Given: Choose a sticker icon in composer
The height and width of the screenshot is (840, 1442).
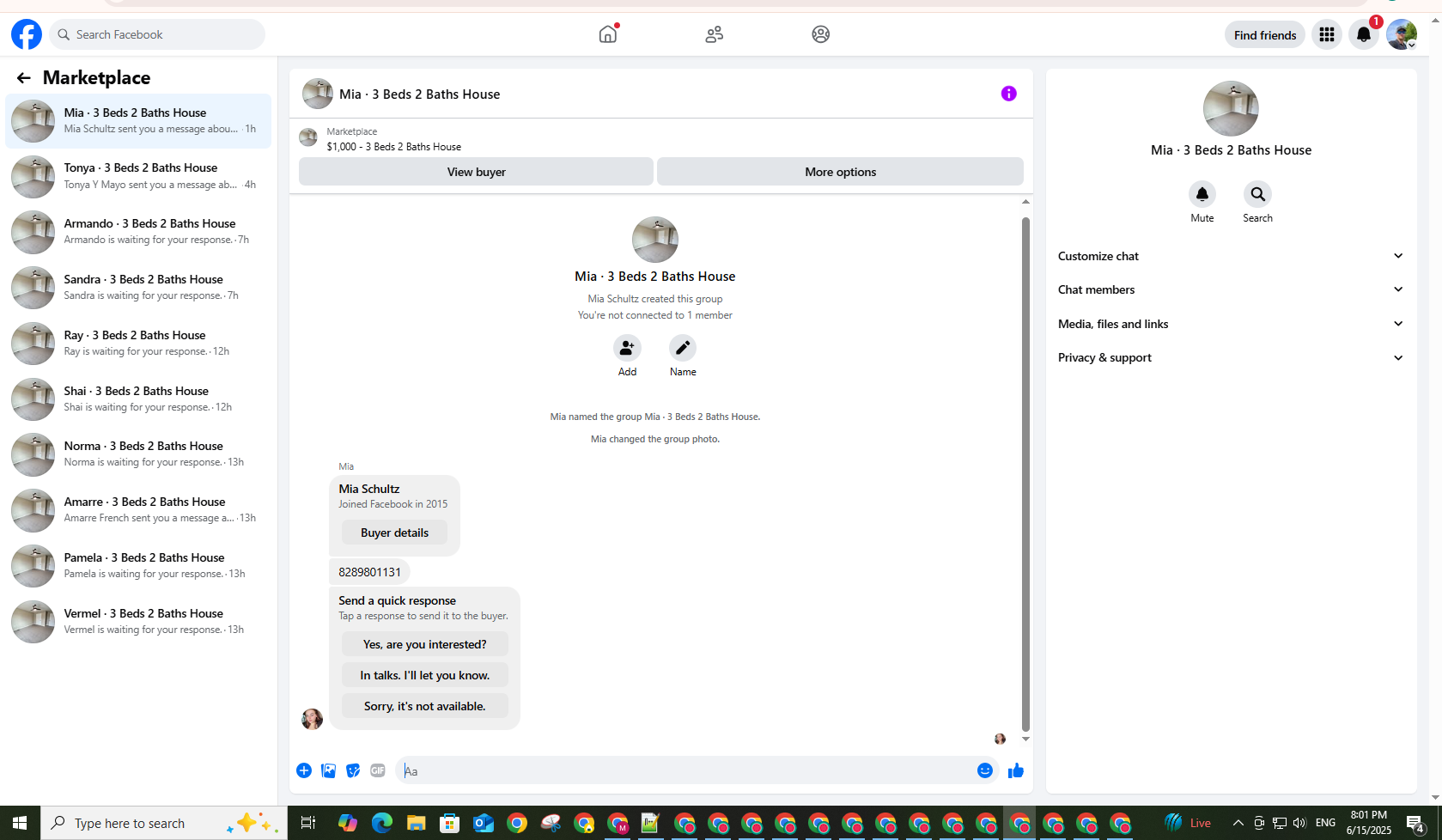Looking at the screenshot, I should pos(353,770).
